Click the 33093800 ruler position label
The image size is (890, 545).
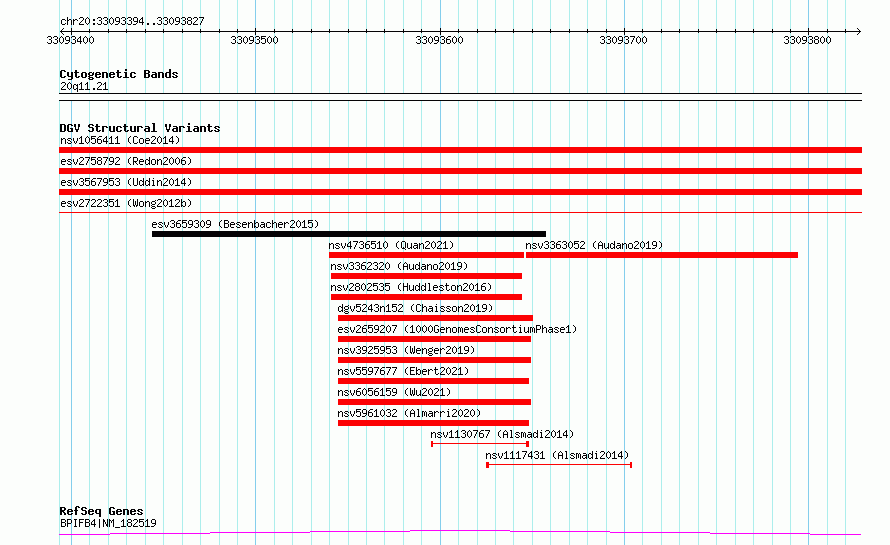coord(807,40)
